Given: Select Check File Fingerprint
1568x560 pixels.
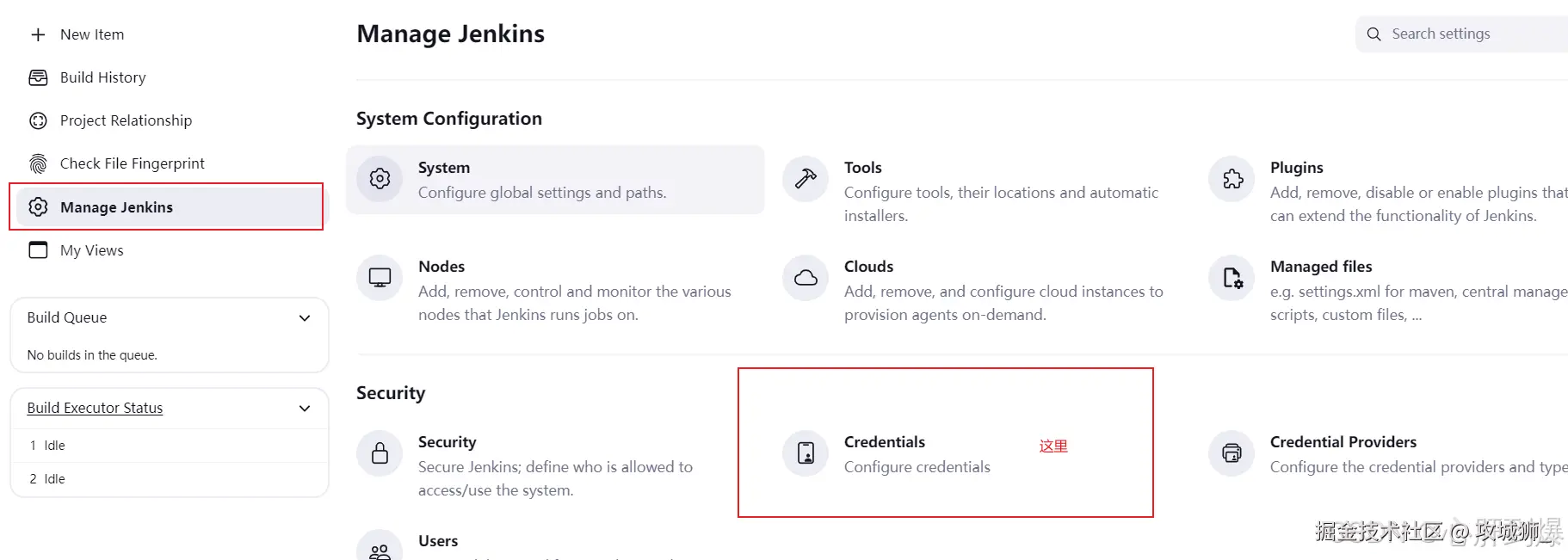Looking at the screenshot, I should tap(132, 163).
